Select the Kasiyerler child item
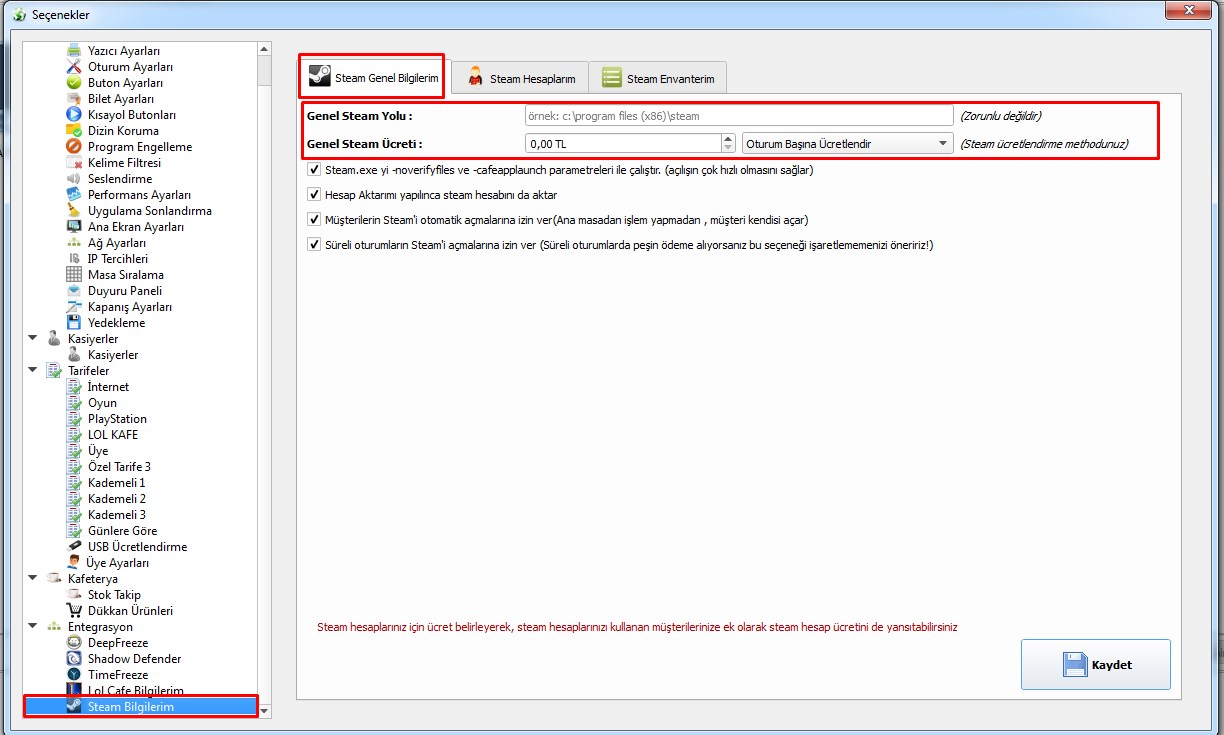Screen dimensions: 1224x735 point(113,355)
